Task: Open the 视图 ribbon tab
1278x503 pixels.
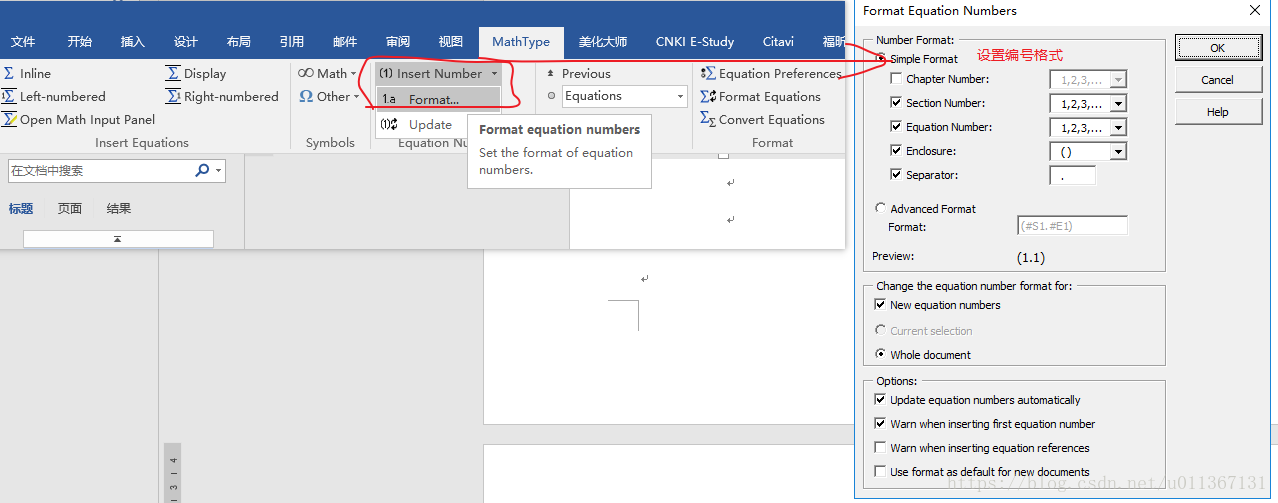Action: (451, 41)
